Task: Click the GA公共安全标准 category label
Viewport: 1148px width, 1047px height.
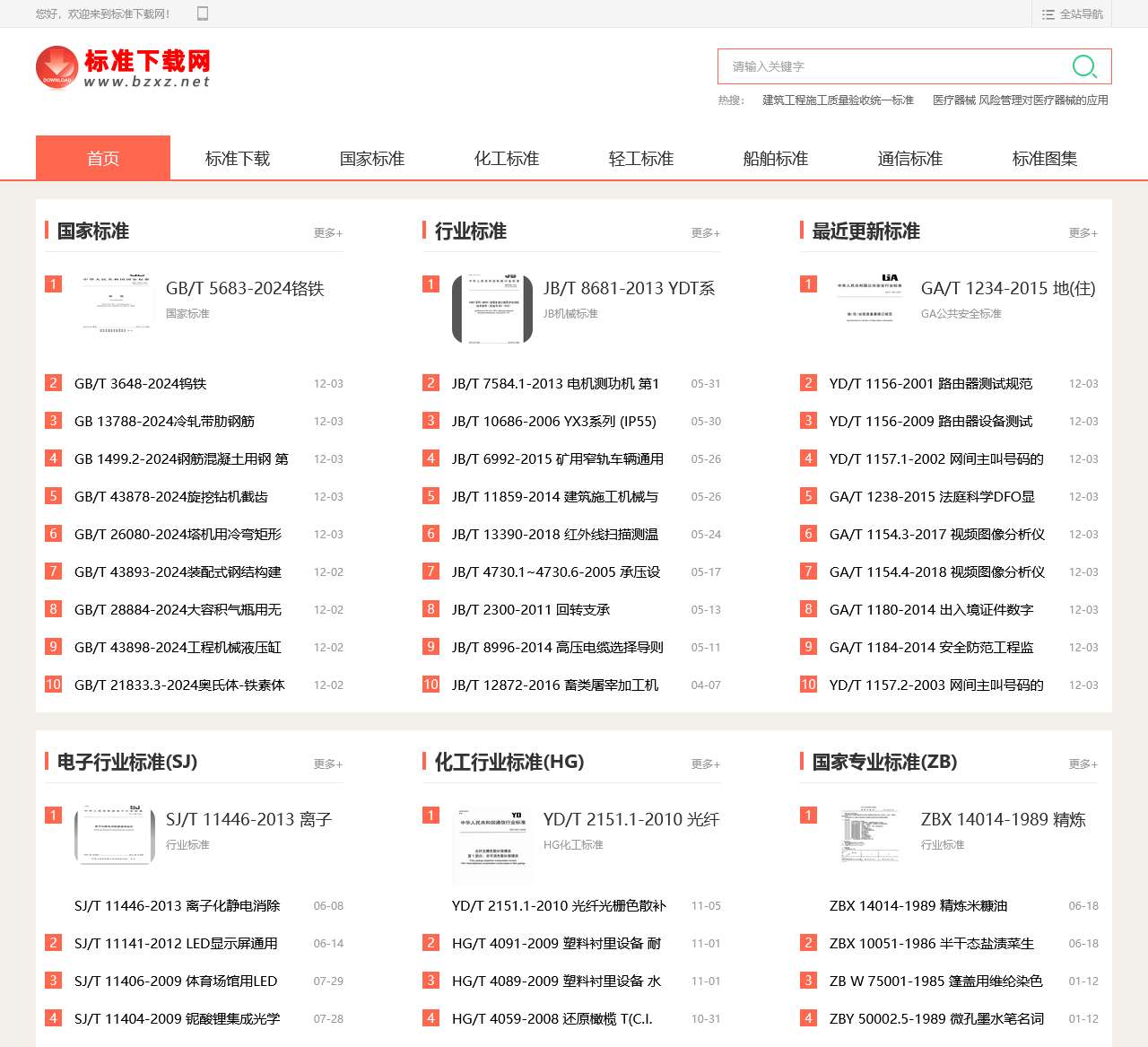Action: 961,314
